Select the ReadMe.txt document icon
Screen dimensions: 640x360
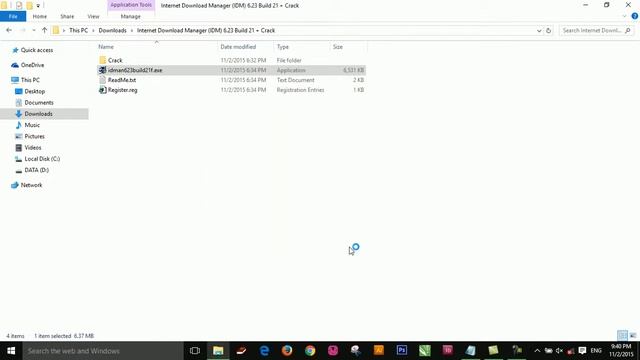click(x=102, y=80)
